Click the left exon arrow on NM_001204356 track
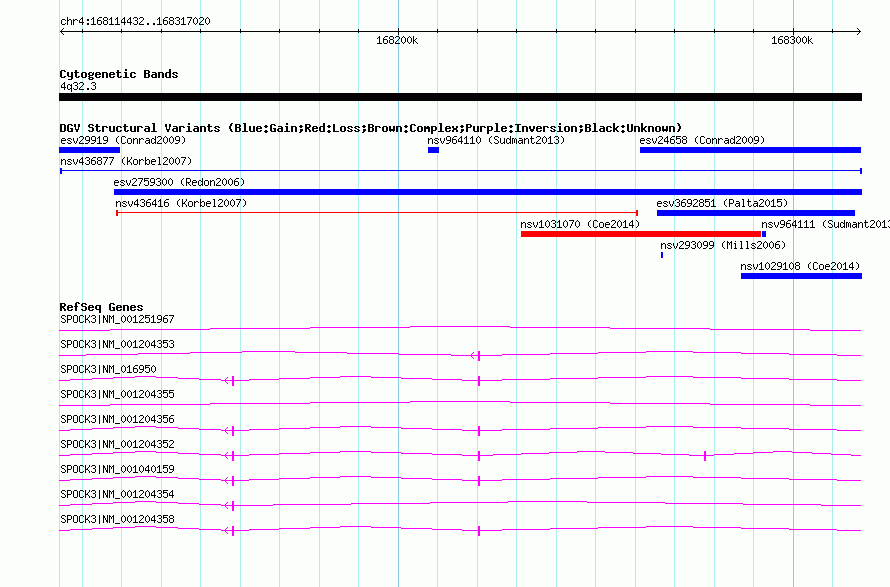Screen dimensions: 890x587 229,431
